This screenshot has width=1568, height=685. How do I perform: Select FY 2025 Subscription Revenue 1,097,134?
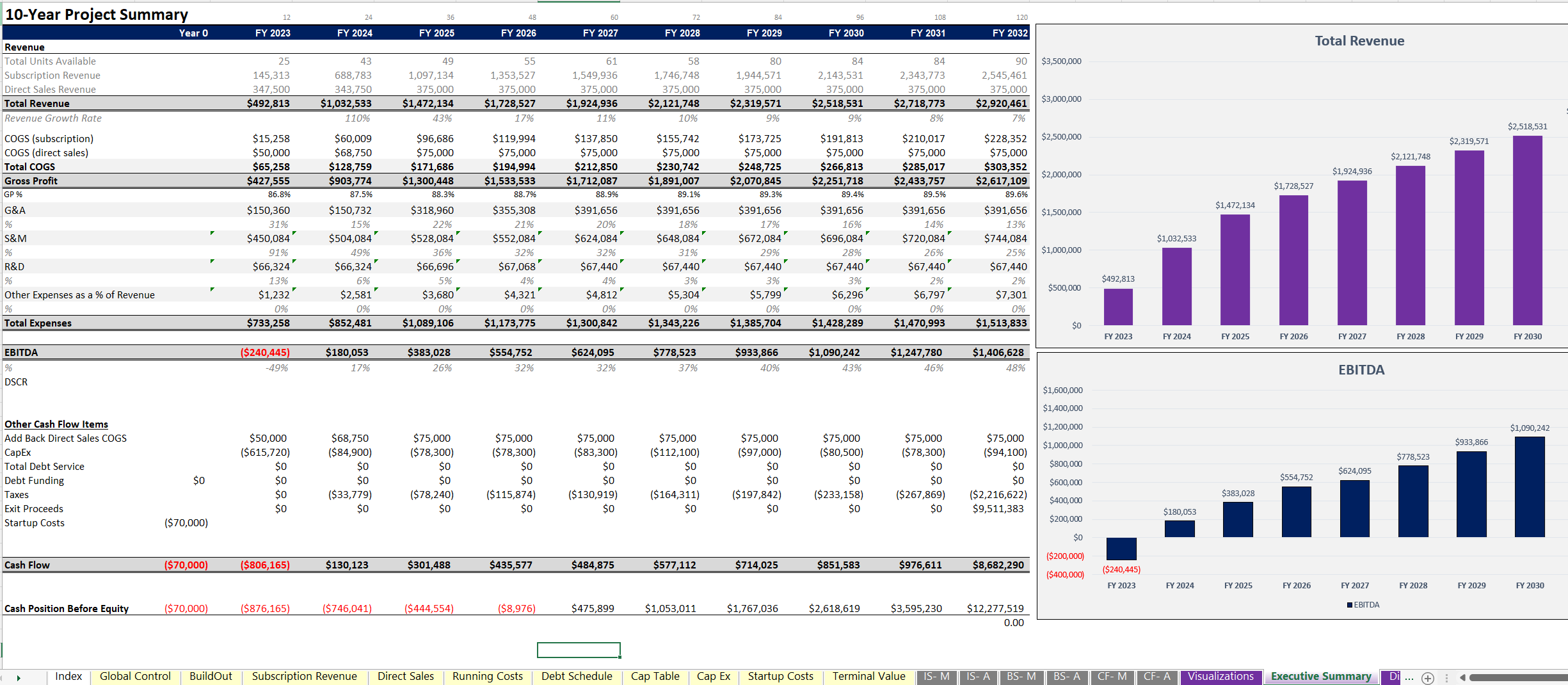tap(431, 76)
